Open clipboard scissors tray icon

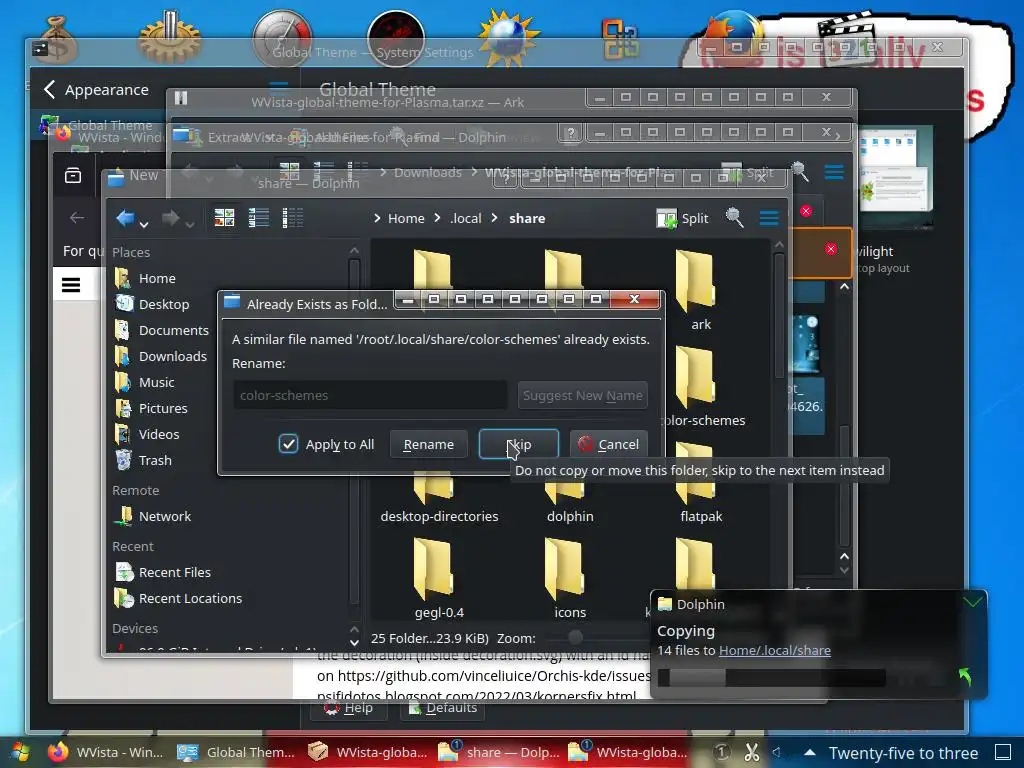tap(752, 753)
